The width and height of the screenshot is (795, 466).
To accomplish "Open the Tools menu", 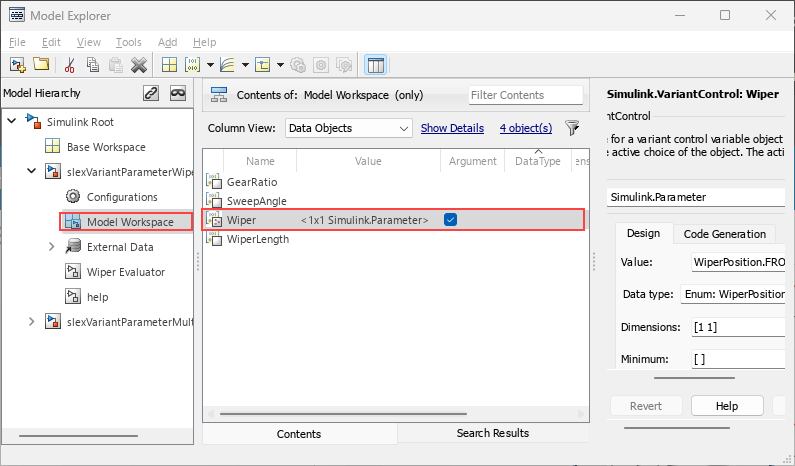I will coord(128,42).
